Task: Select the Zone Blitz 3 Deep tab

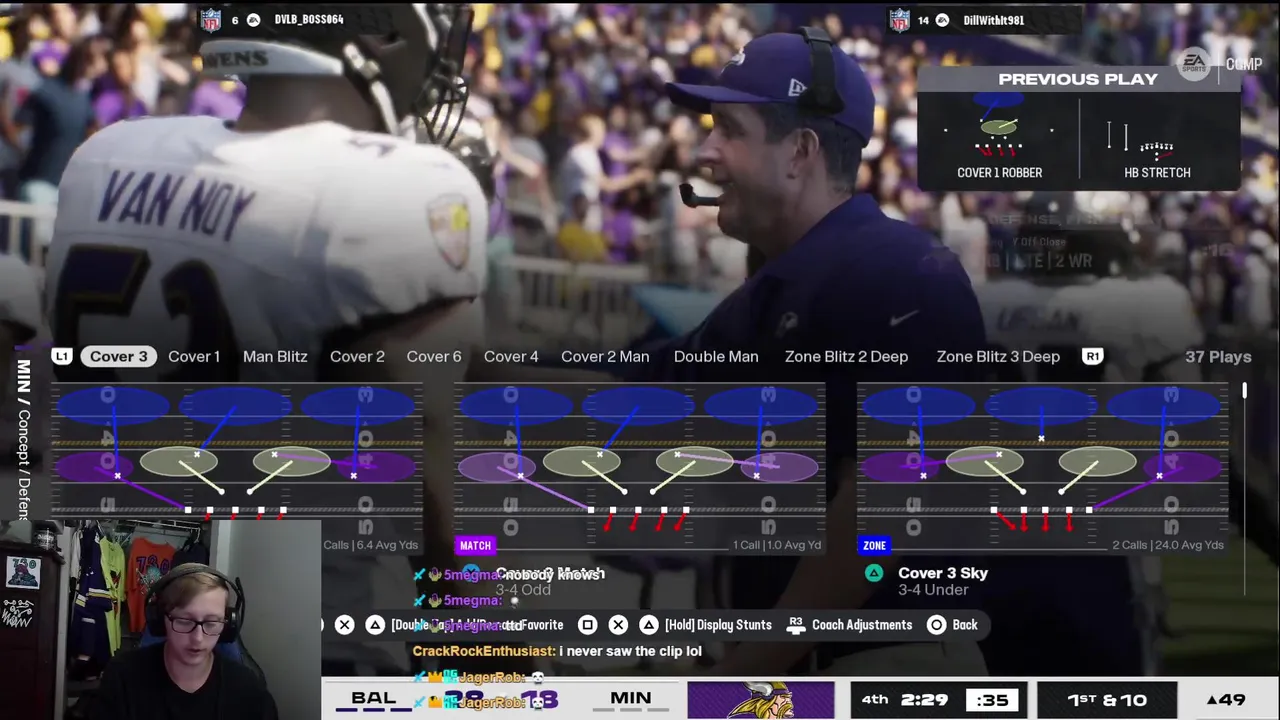Action: (998, 356)
